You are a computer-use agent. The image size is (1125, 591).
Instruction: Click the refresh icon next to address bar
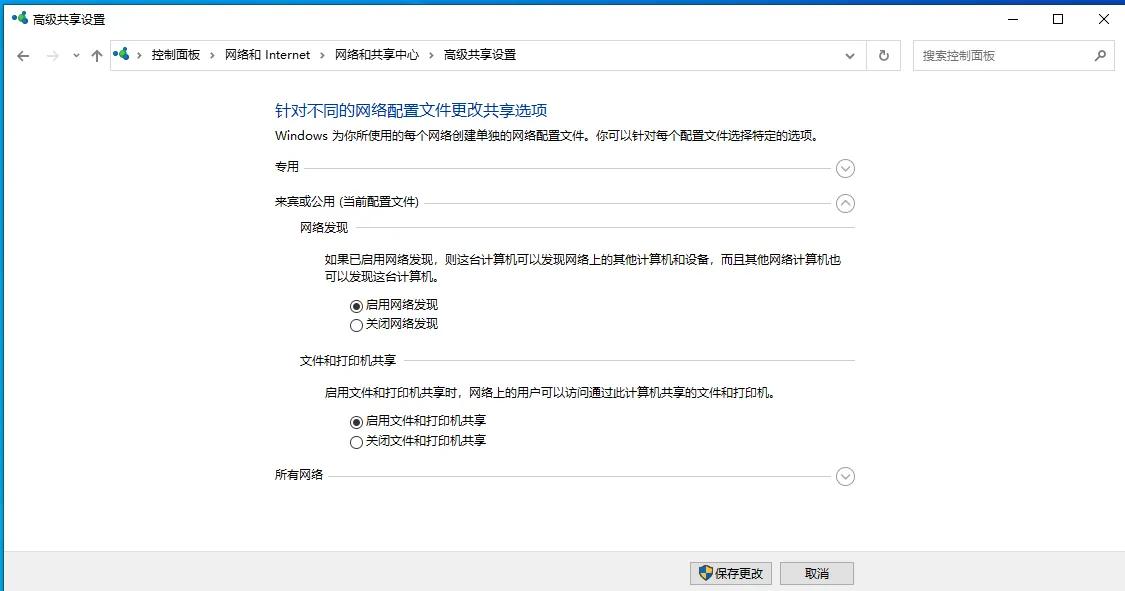pos(884,55)
